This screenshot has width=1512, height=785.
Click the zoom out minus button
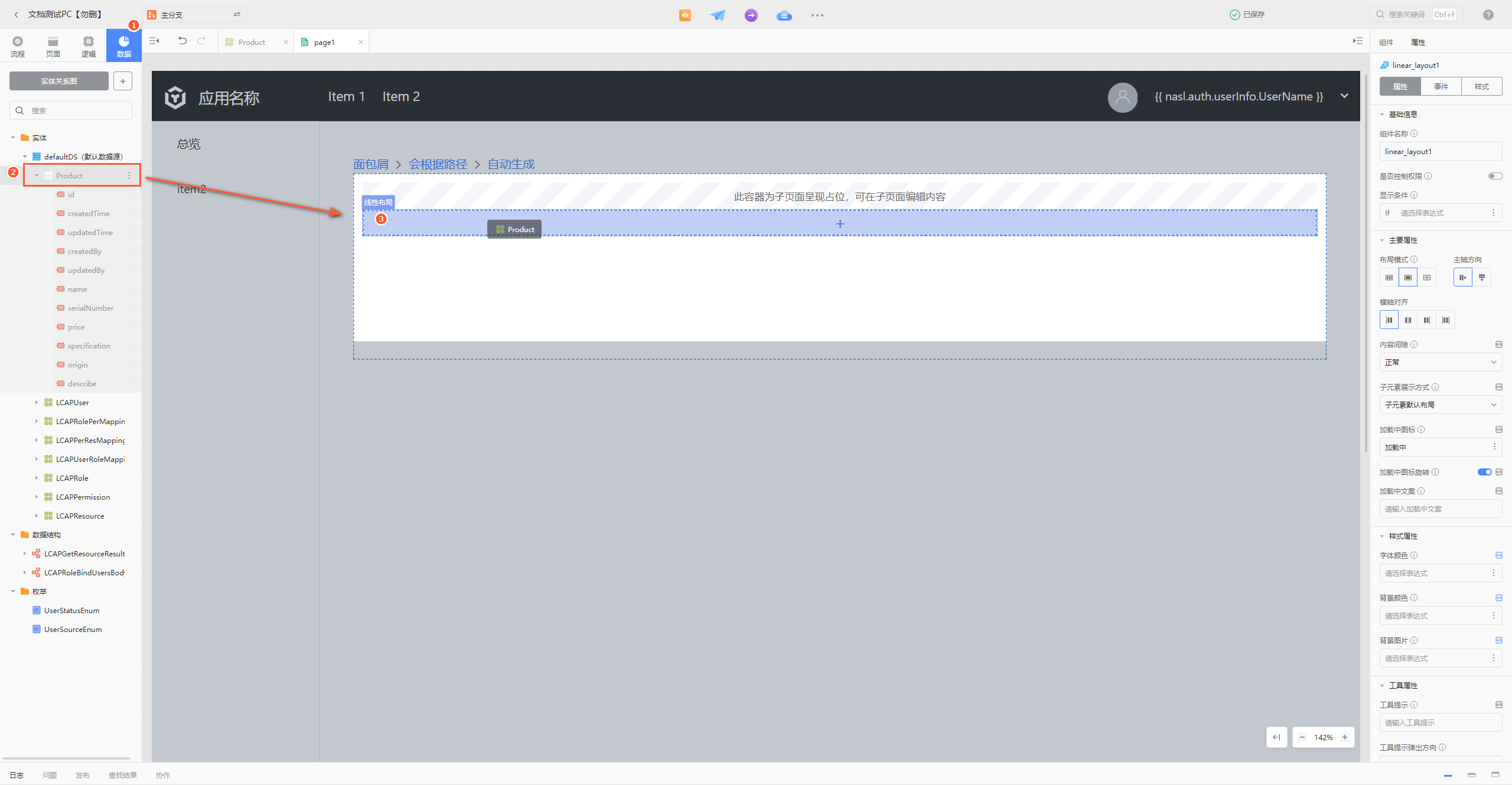click(x=1302, y=737)
